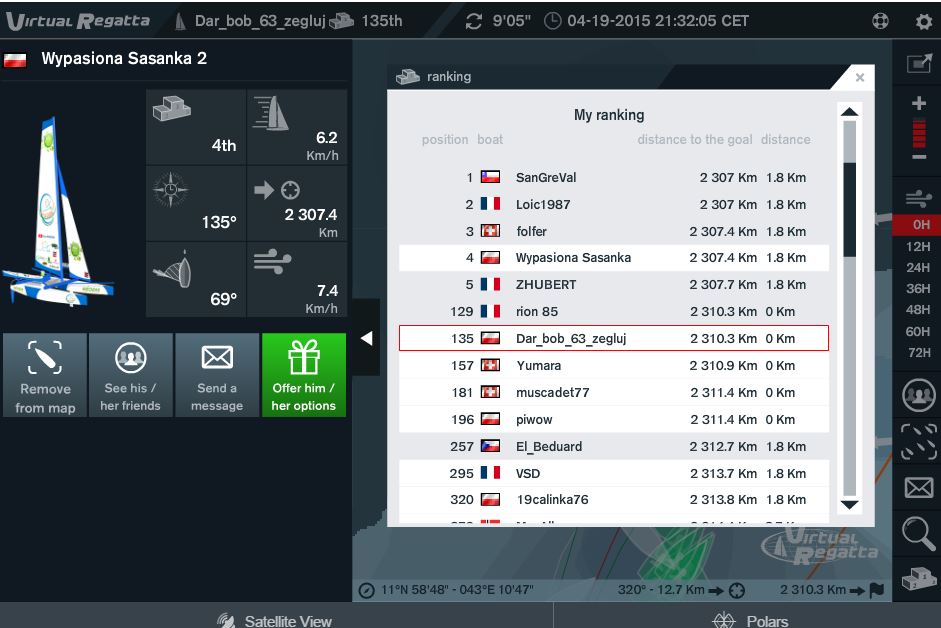The image size is (941, 628).
Task: Click the trimaran boat image
Action: (x=58, y=211)
